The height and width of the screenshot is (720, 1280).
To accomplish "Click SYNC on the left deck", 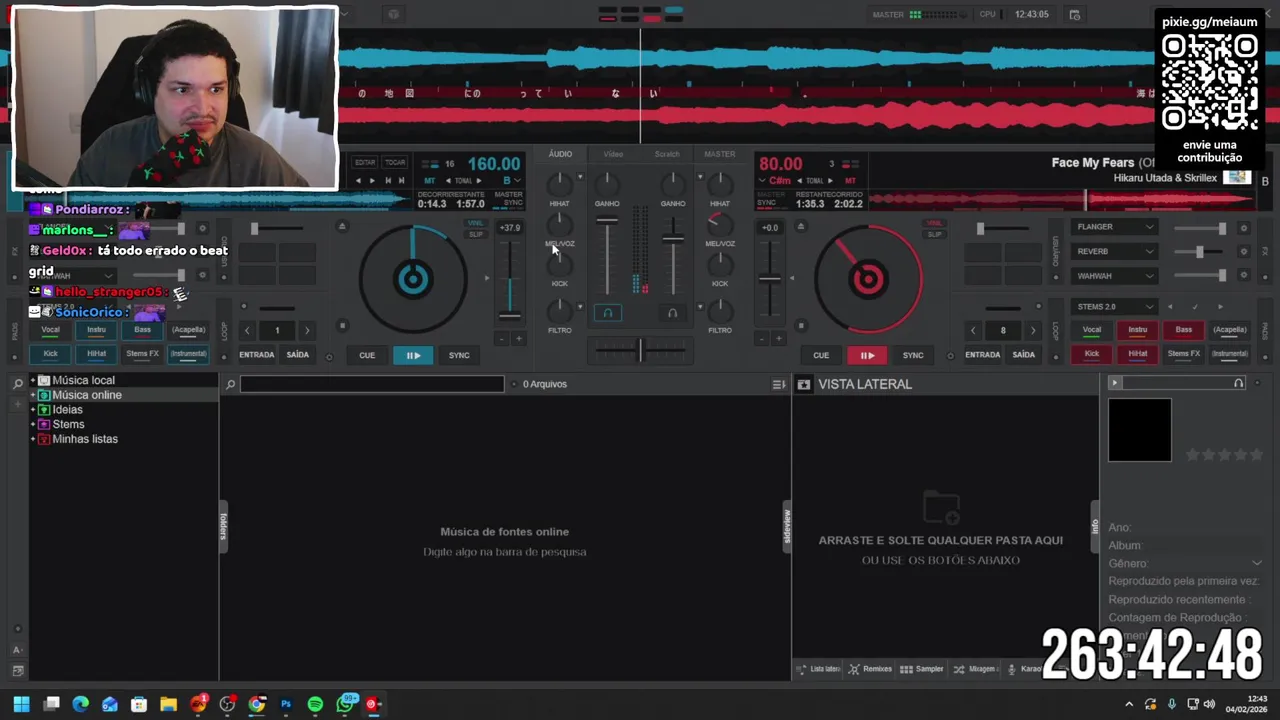I will 459,355.
